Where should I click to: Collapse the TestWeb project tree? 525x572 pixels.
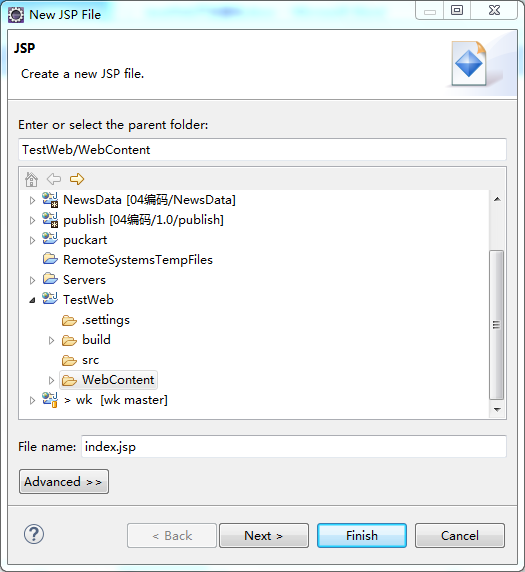32,300
